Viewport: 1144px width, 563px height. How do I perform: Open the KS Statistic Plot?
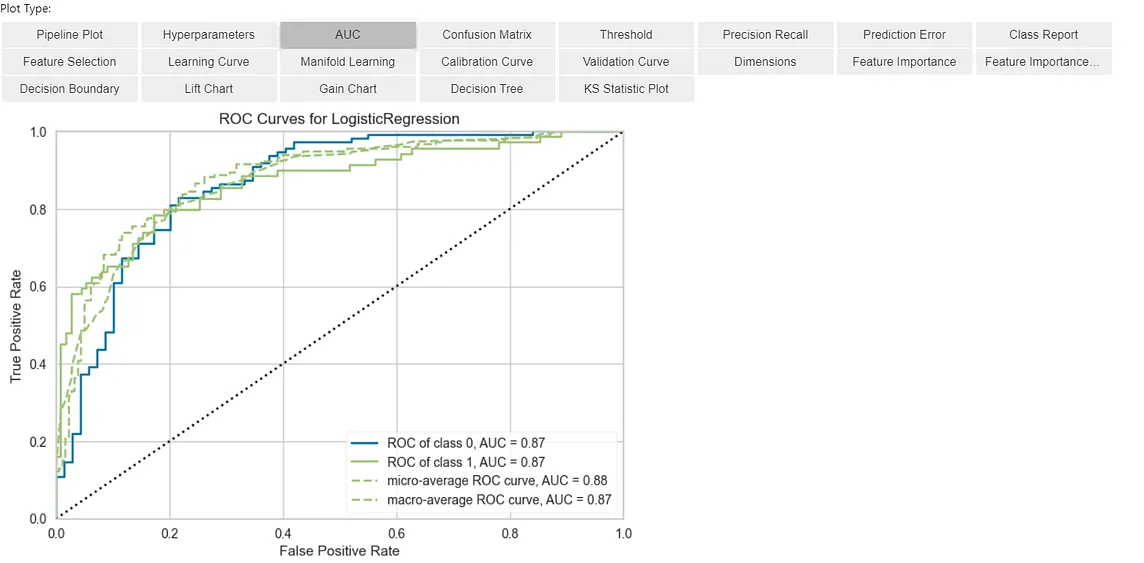point(626,89)
